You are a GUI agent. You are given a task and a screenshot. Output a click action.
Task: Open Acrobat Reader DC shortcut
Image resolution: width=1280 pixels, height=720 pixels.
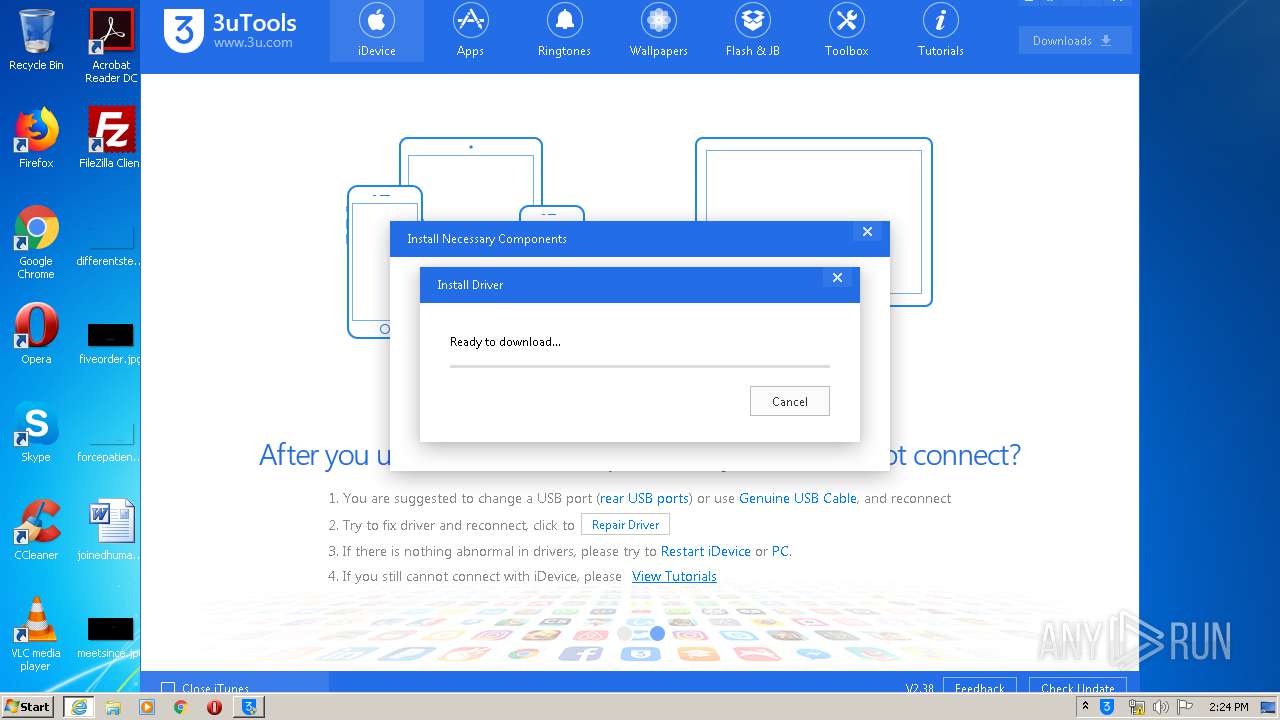pyautogui.click(x=111, y=46)
